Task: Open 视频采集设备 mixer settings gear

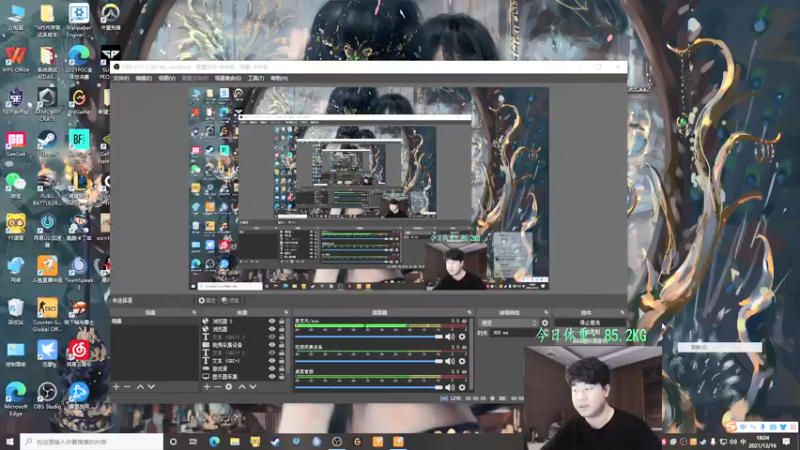Action: click(462, 361)
